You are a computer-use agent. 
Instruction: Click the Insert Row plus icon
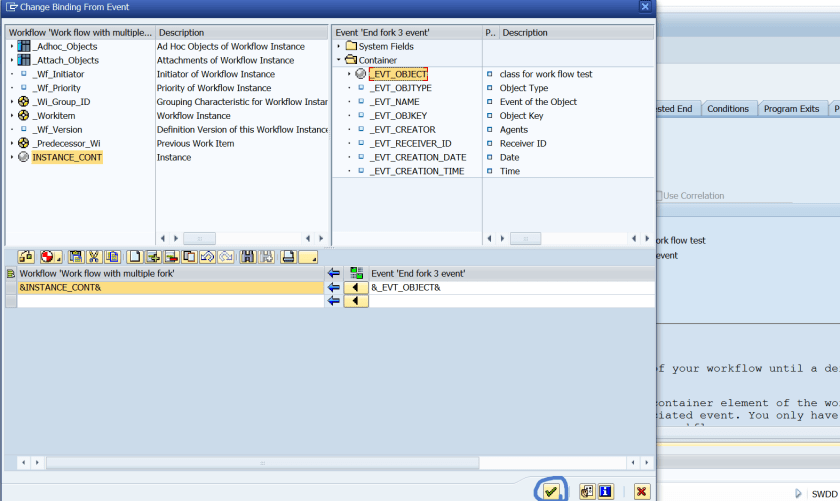(x=153, y=257)
